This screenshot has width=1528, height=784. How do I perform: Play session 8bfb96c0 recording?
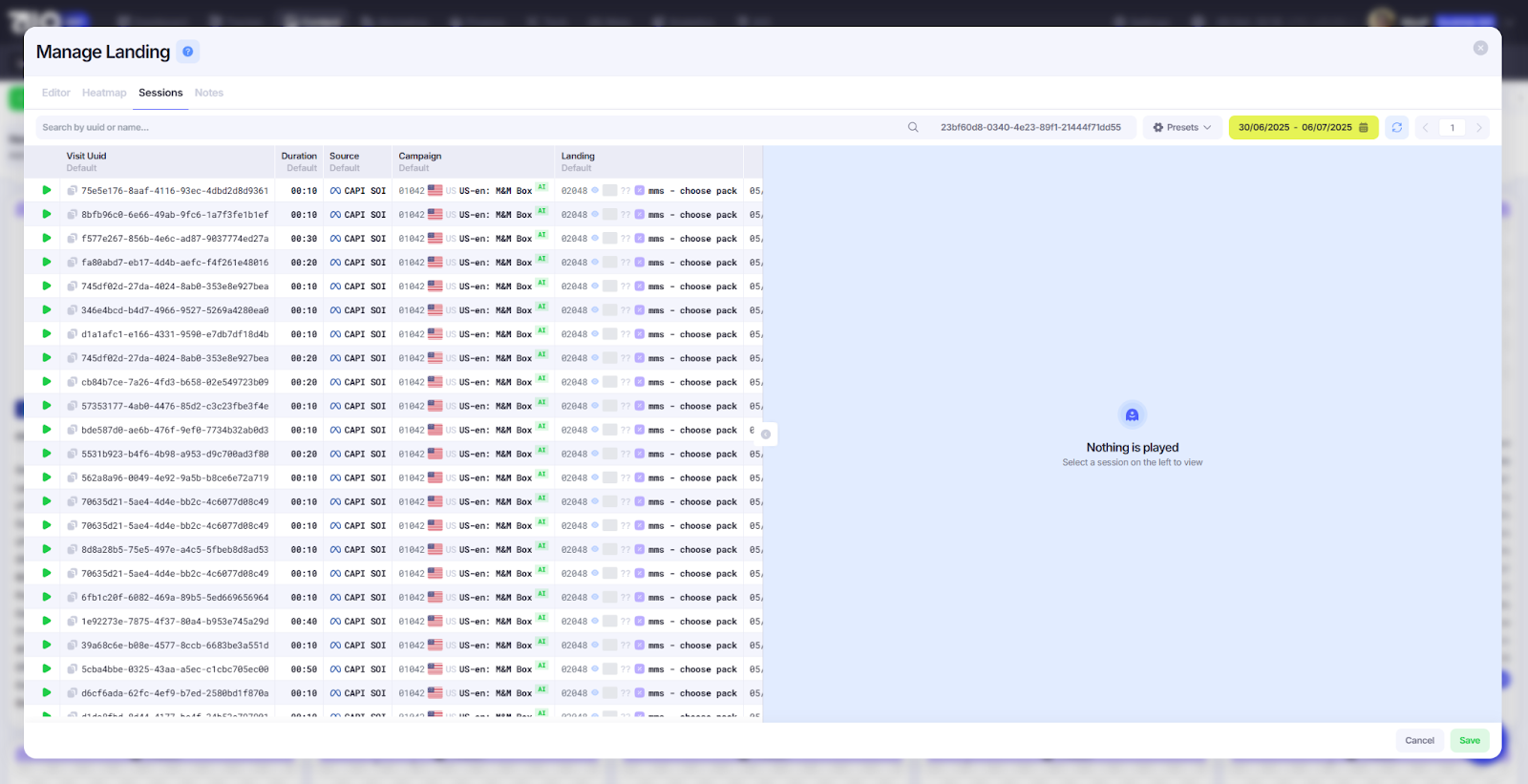47,214
